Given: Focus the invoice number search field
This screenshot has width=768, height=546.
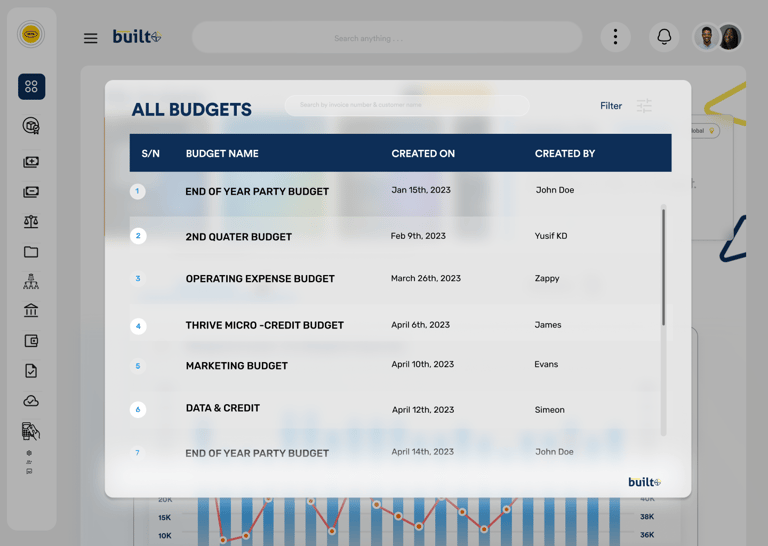Looking at the screenshot, I should (x=407, y=105).
